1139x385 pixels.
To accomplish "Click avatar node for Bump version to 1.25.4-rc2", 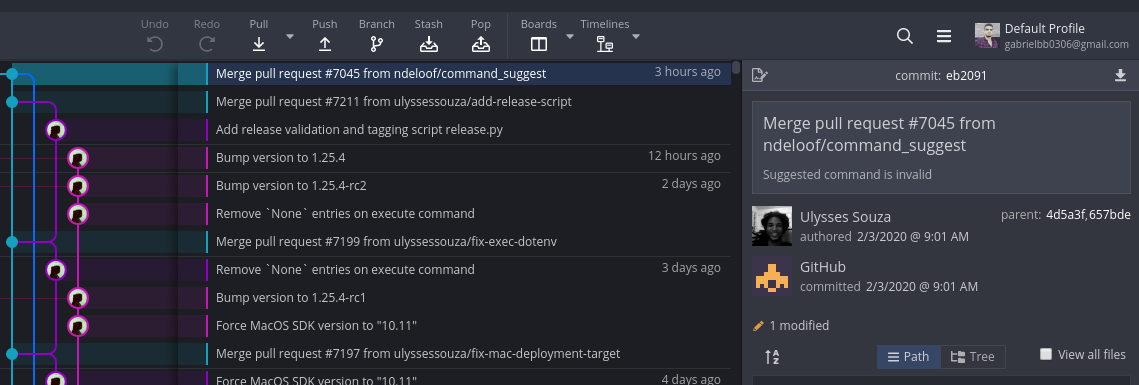I will (78, 186).
